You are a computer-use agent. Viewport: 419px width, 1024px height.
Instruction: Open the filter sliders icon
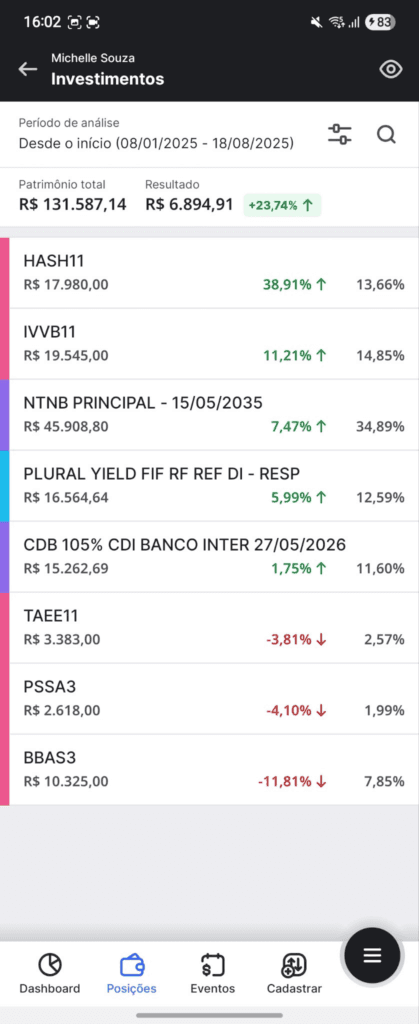click(x=339, y=135)
